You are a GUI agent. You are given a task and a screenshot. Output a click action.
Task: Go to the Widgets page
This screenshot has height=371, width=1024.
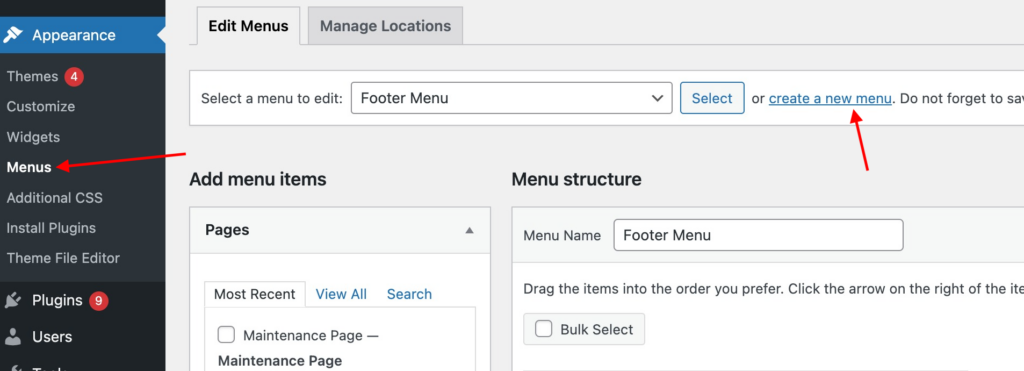33,137
